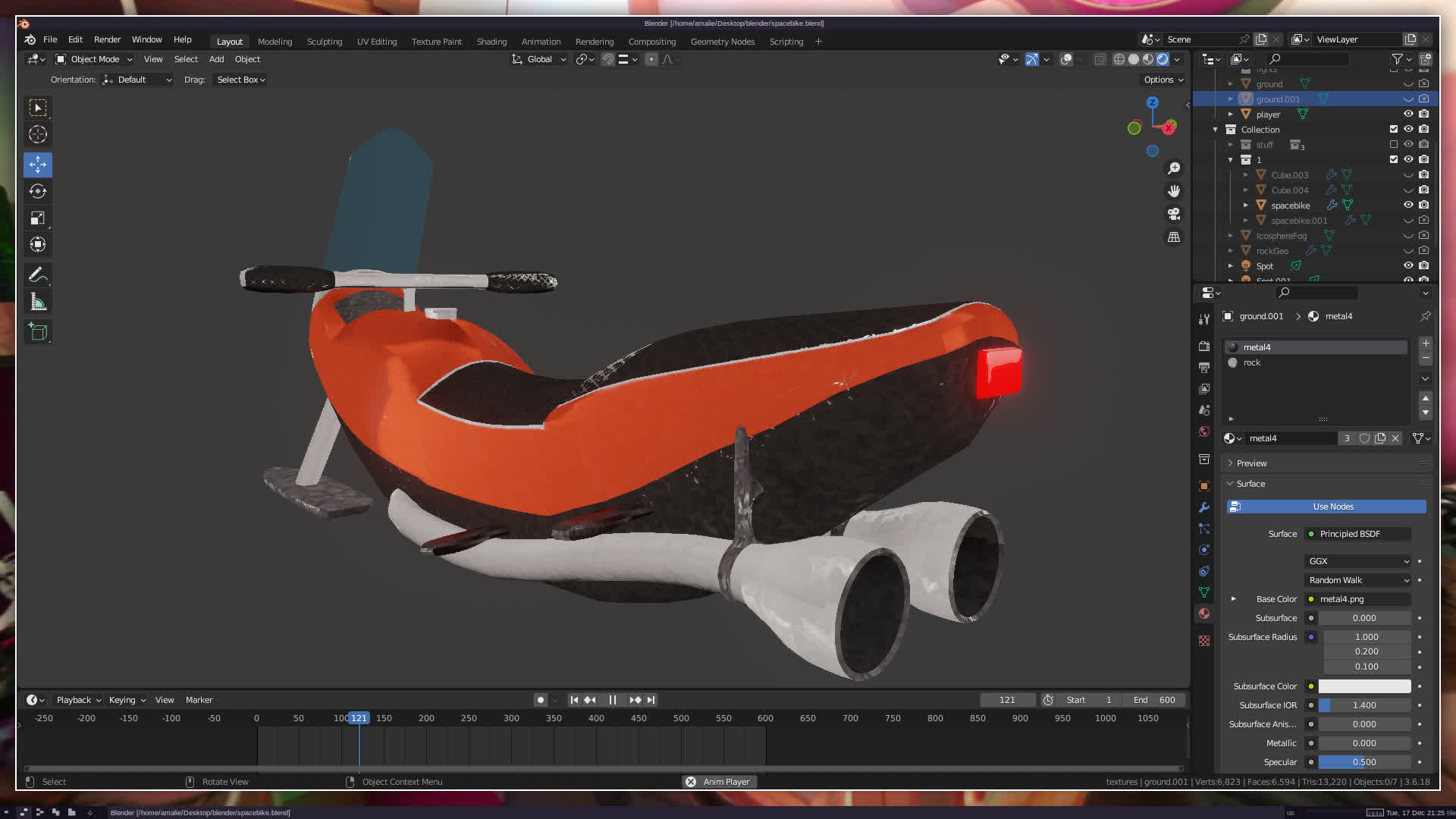Activate the Annotate tool
The height and width of the screenshot is (819, 1456).
click(38, 275)
